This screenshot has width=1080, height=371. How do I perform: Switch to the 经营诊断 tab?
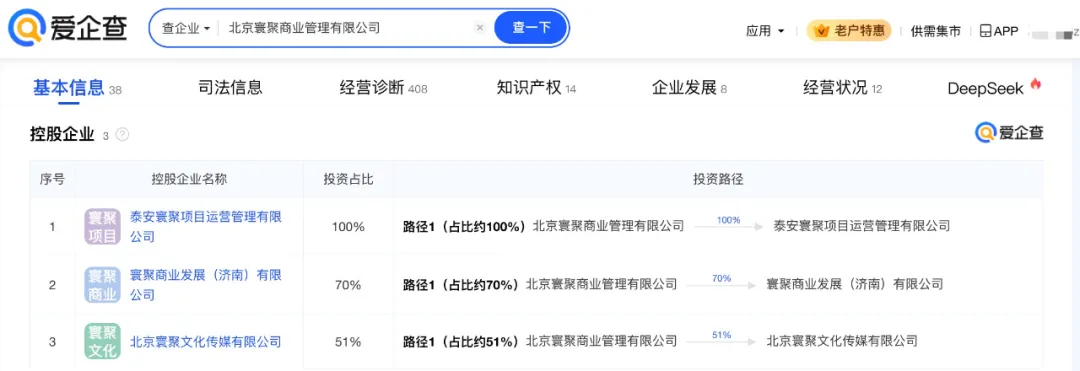pyautogui.click(x=383, y=88)
